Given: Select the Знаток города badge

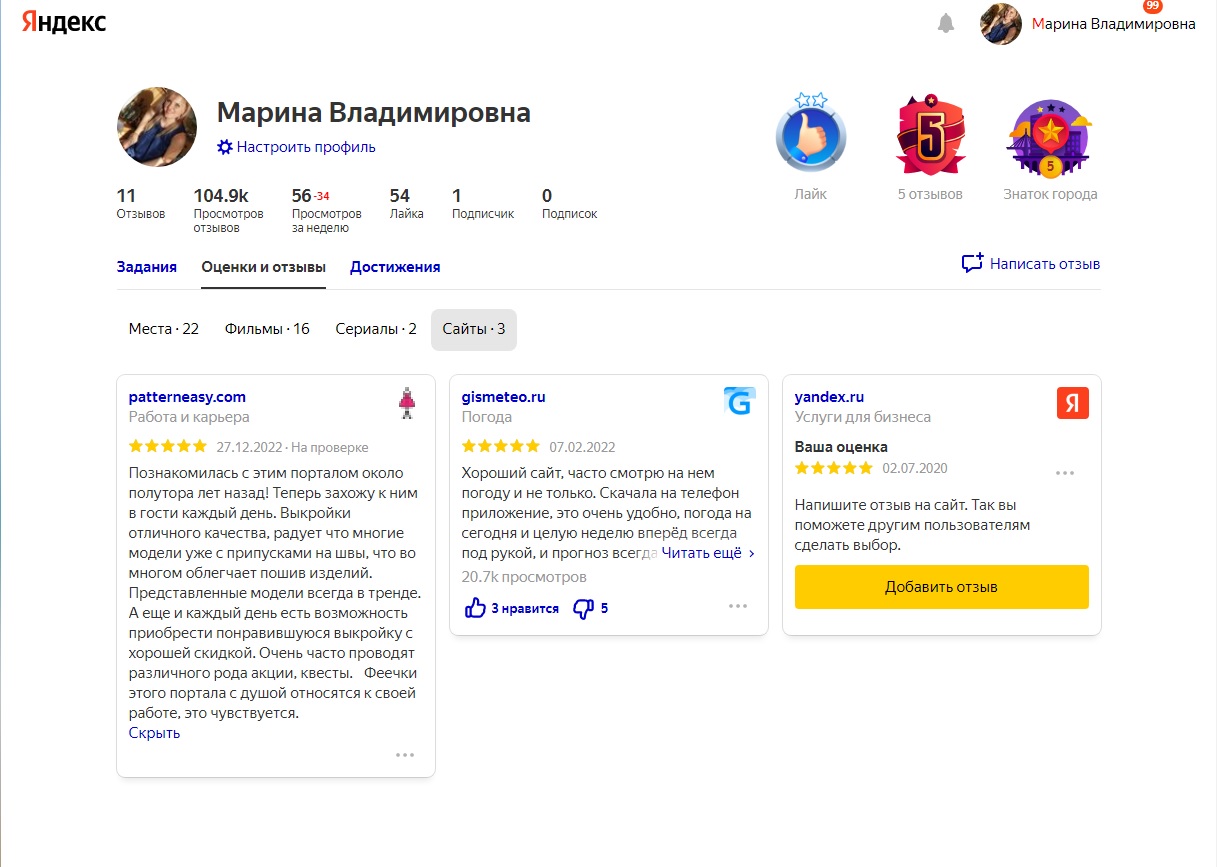Looking at the screenshot, I should [x=1050, y=139].
